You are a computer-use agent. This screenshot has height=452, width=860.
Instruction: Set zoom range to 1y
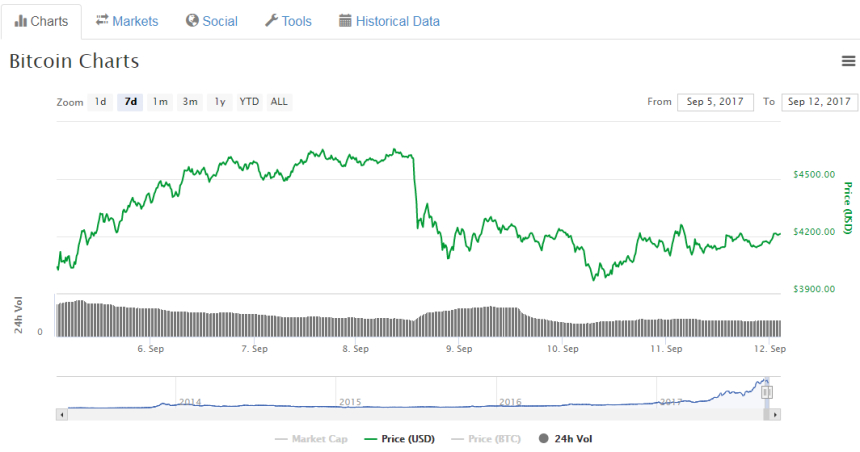[x=220, y=102]
